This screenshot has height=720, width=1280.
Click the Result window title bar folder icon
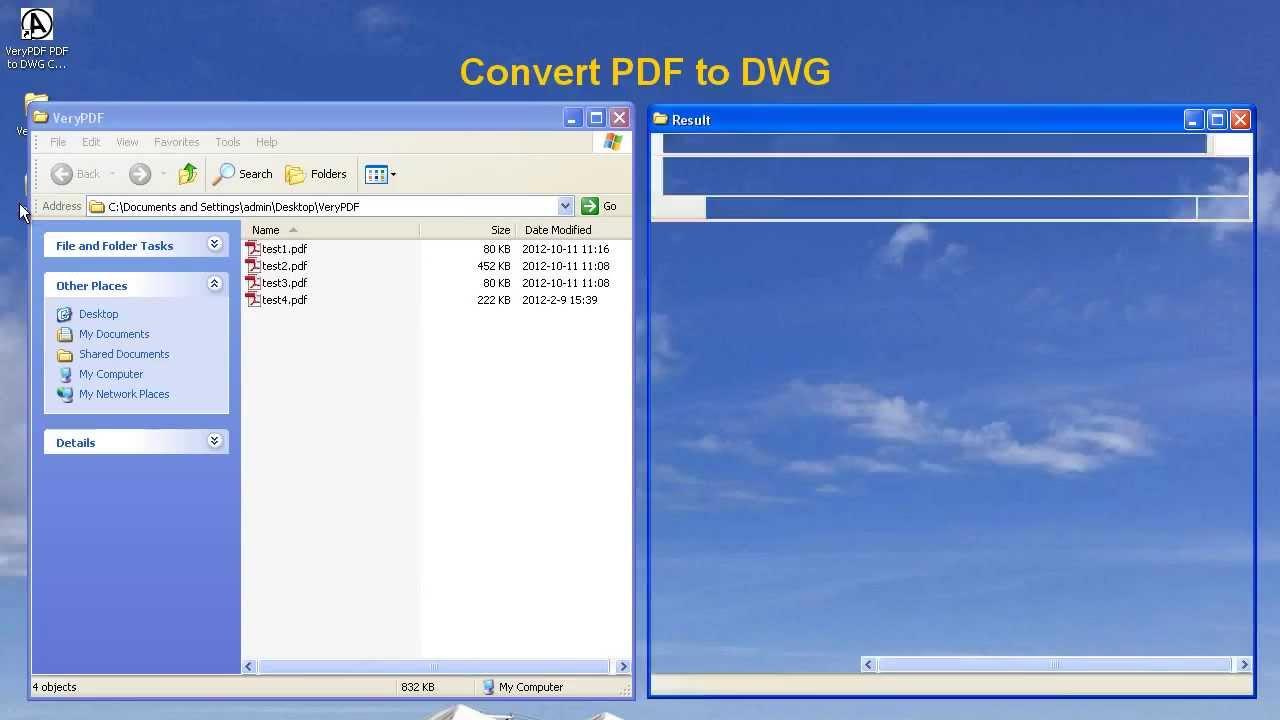pos(660,119)
